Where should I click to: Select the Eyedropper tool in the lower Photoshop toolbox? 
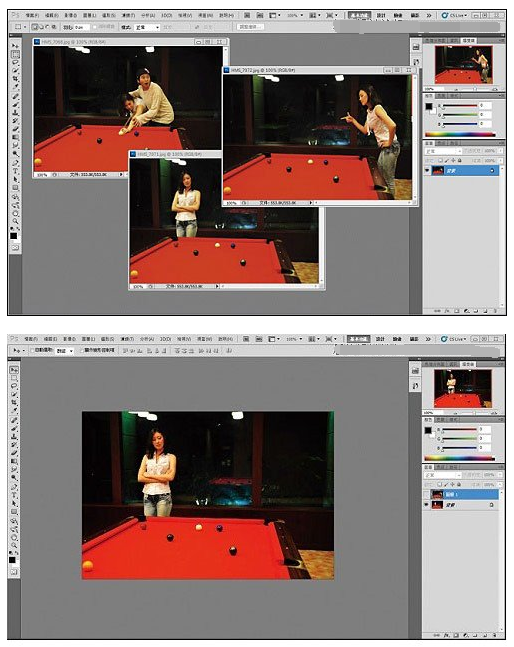(x=14, y=411)
